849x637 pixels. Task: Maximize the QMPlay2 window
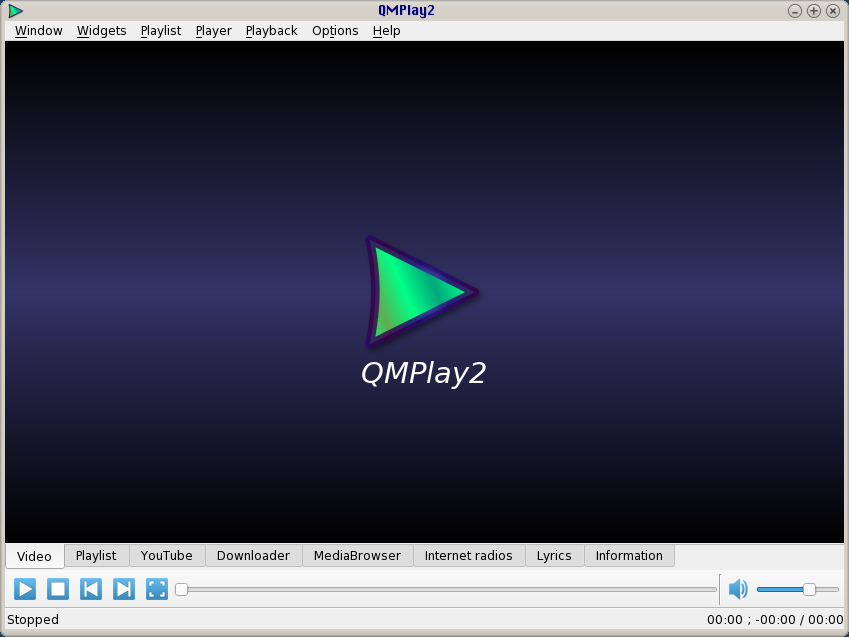[813, 11]
